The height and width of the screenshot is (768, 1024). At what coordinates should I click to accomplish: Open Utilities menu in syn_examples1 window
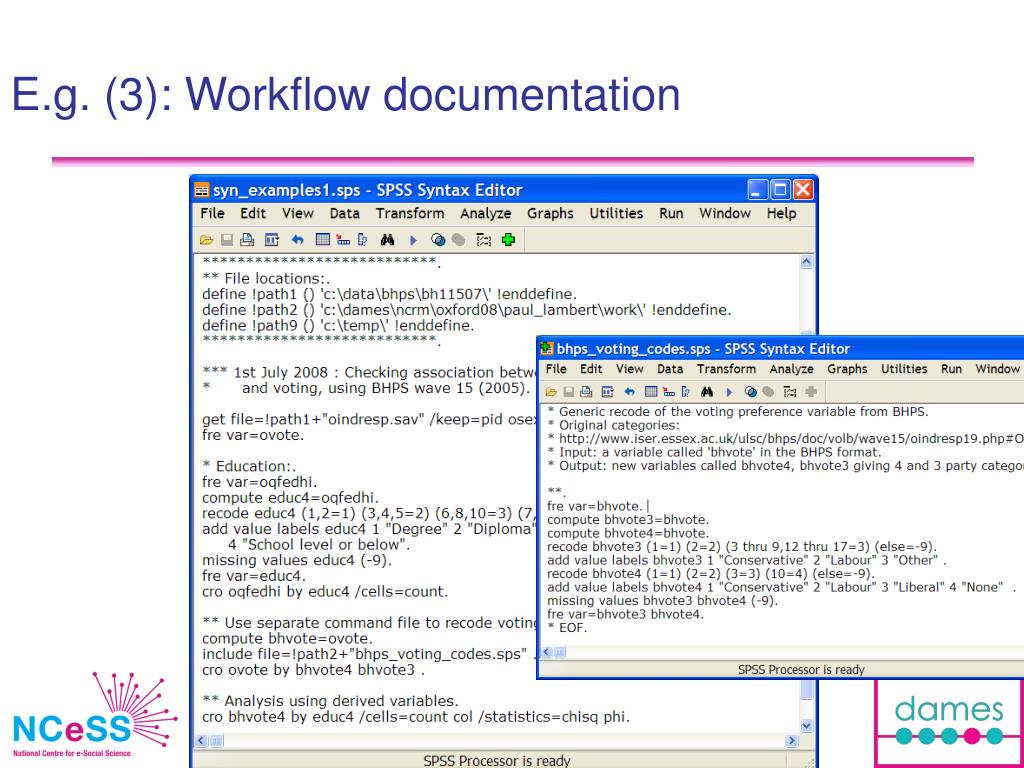[616, 214]
